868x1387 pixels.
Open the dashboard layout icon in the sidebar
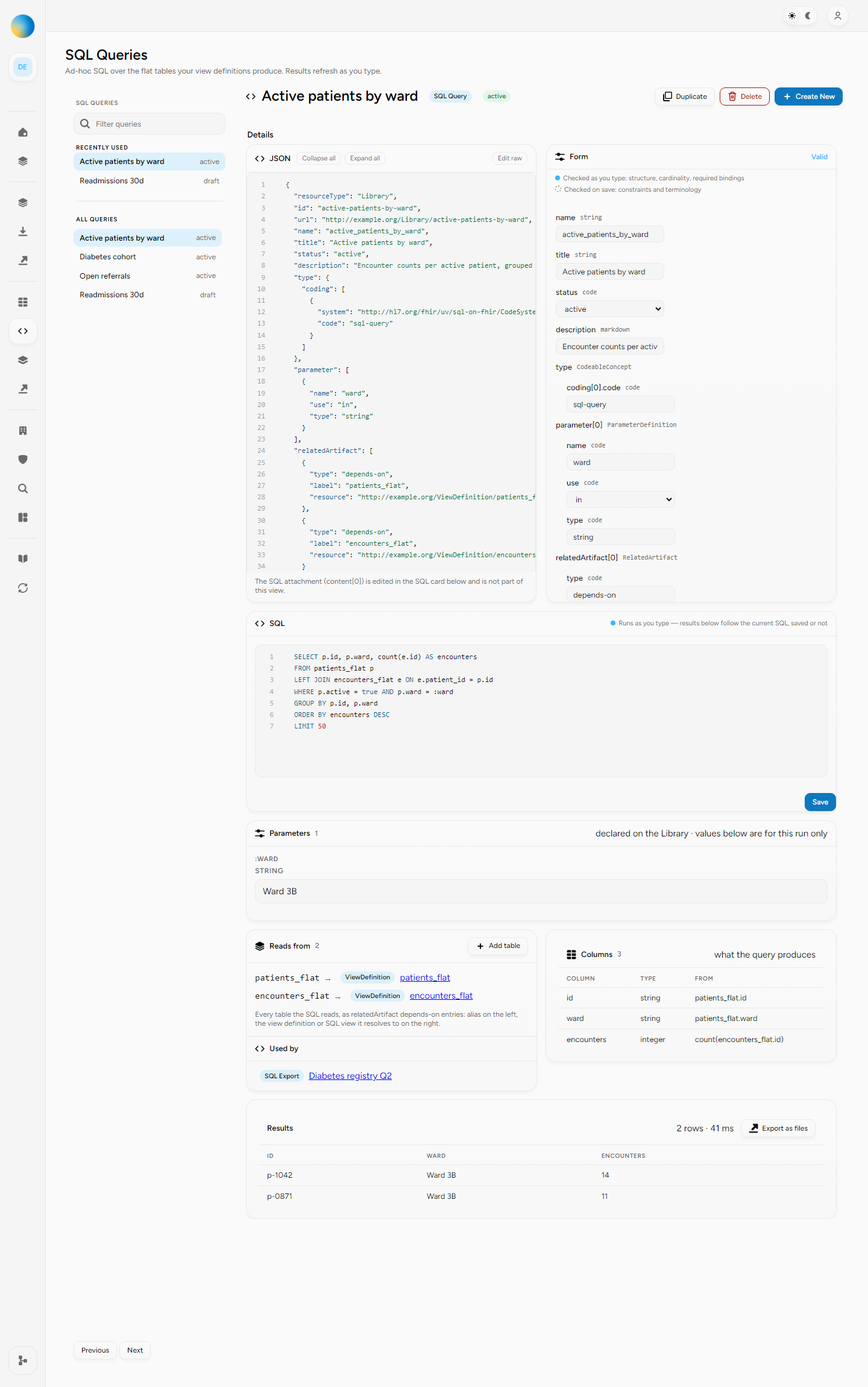click(x=23, y=517)
